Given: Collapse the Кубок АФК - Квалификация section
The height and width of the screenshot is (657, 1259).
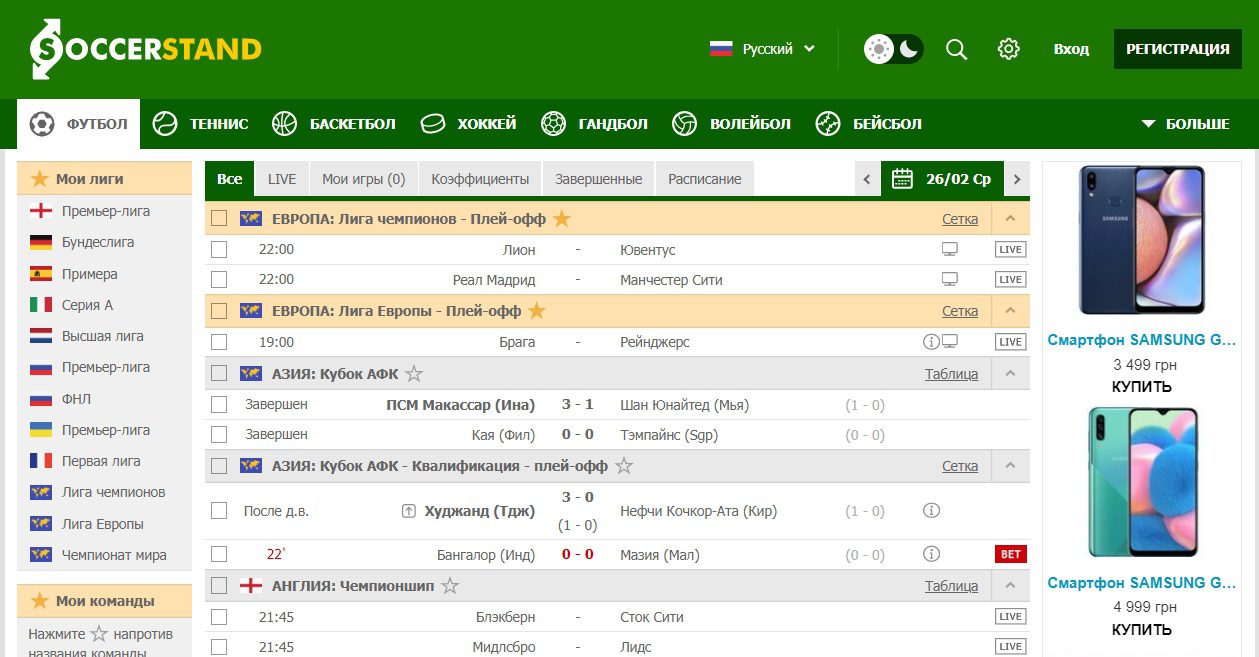Looking at the screenshot, I should [1010, 466].
